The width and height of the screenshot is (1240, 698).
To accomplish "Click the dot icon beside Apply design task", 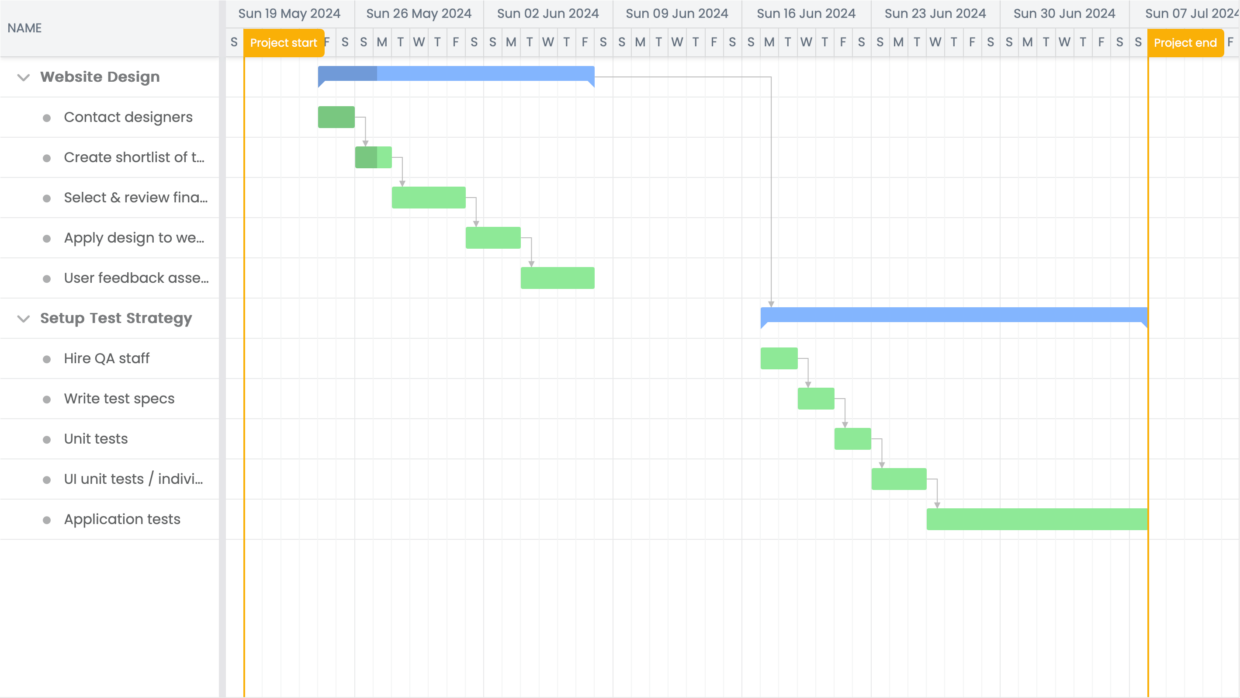I will click(x=48, y=238).
